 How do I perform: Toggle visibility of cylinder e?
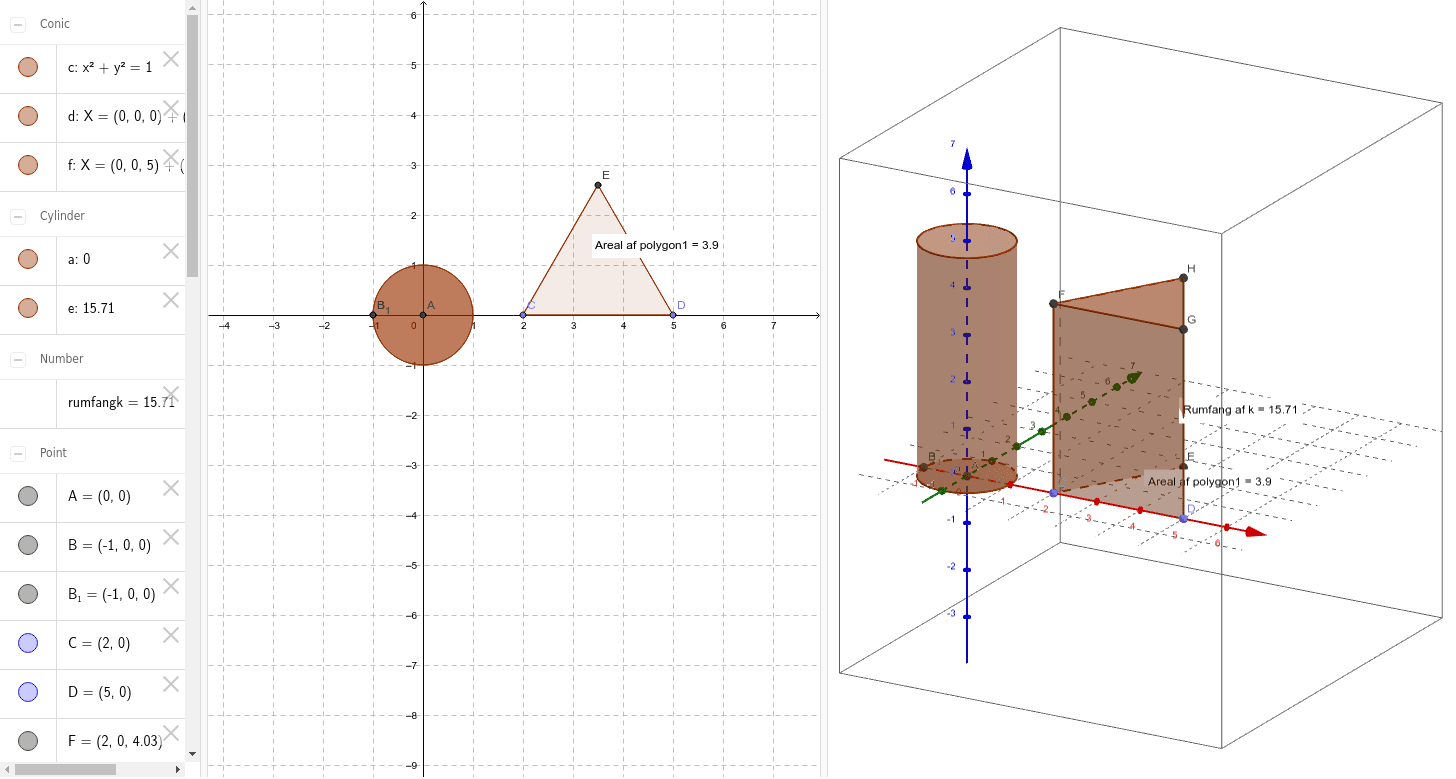(x=27, y=308)
